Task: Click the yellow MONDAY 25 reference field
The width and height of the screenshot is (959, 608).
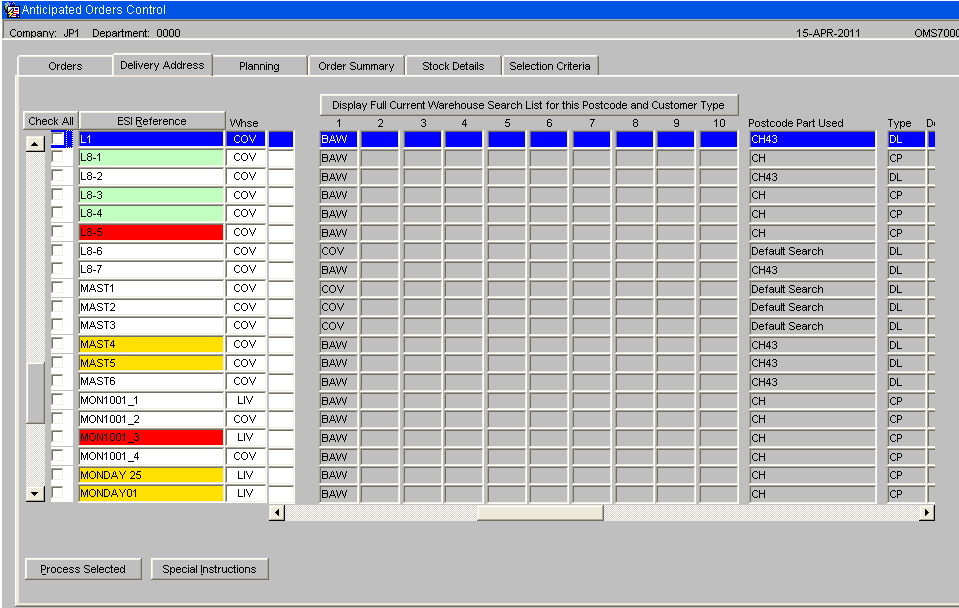Action: coord(151,475)
